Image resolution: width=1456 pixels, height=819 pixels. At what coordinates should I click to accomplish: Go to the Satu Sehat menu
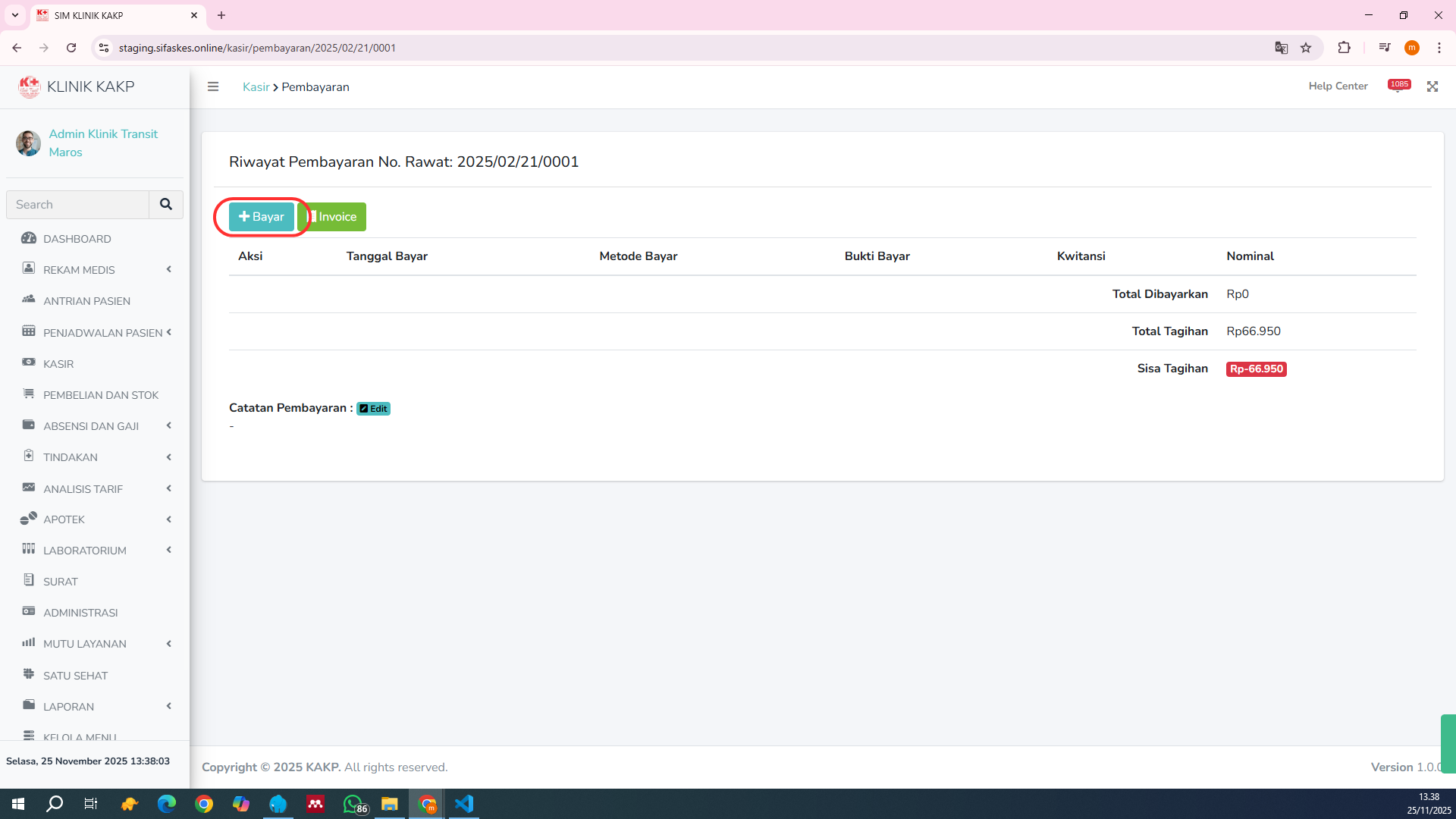coord(75,676)
